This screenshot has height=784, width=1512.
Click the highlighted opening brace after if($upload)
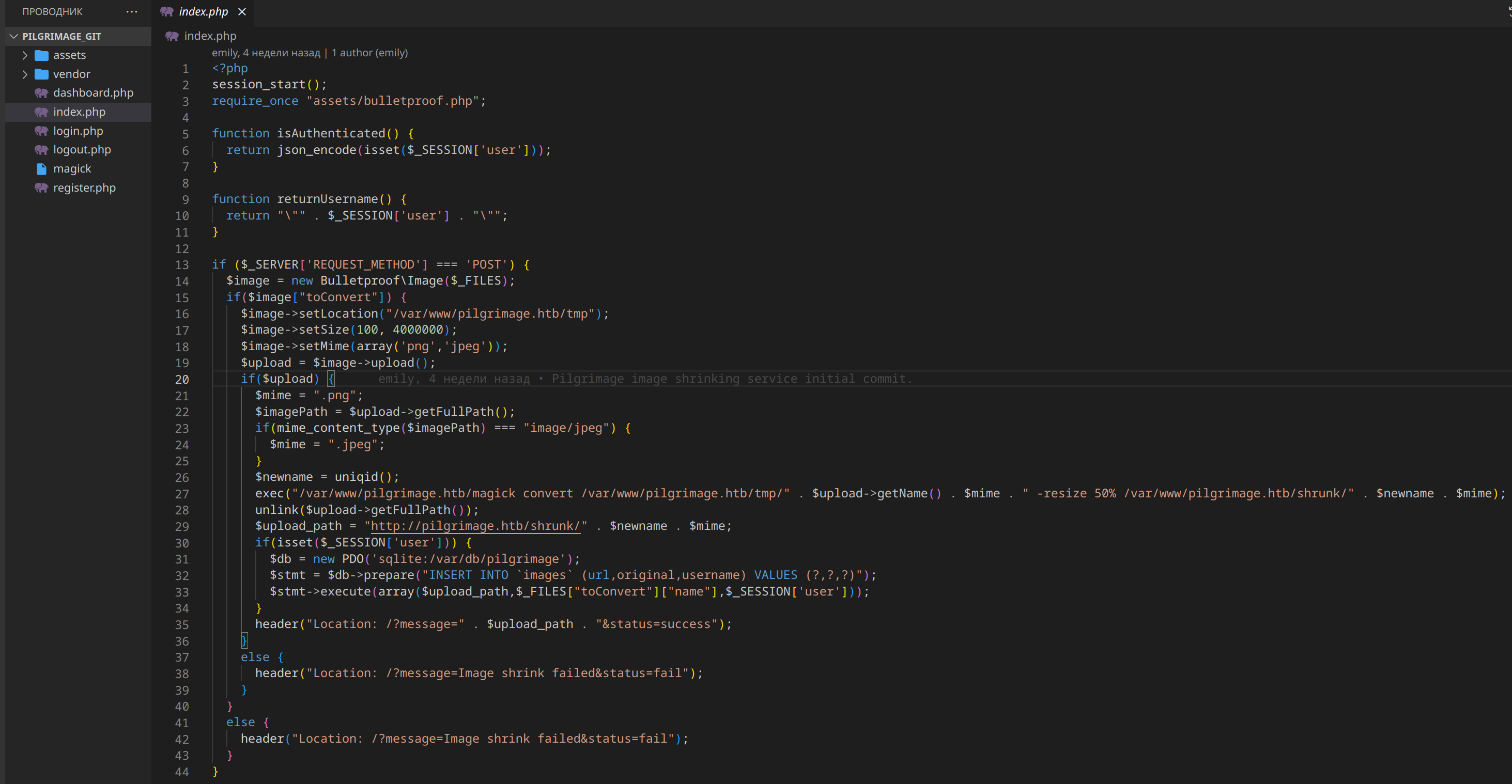point(331,379)
